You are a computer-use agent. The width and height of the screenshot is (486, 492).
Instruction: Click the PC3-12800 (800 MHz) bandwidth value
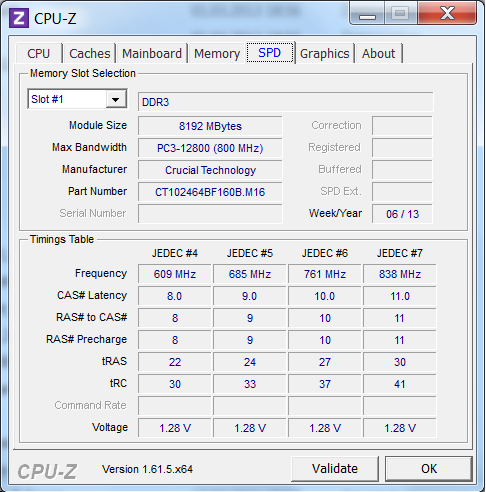210,148
